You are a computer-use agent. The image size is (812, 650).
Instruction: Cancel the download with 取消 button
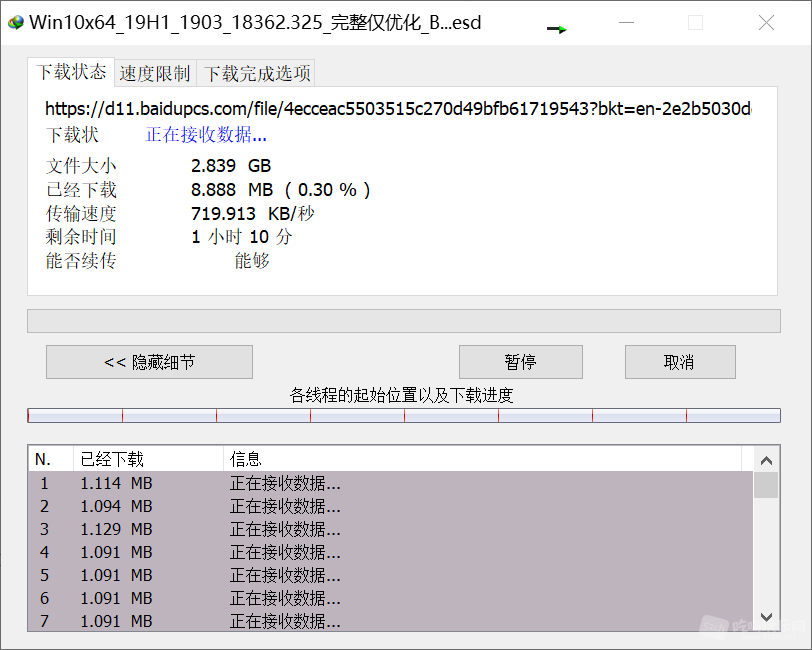(x=680, y=362)
